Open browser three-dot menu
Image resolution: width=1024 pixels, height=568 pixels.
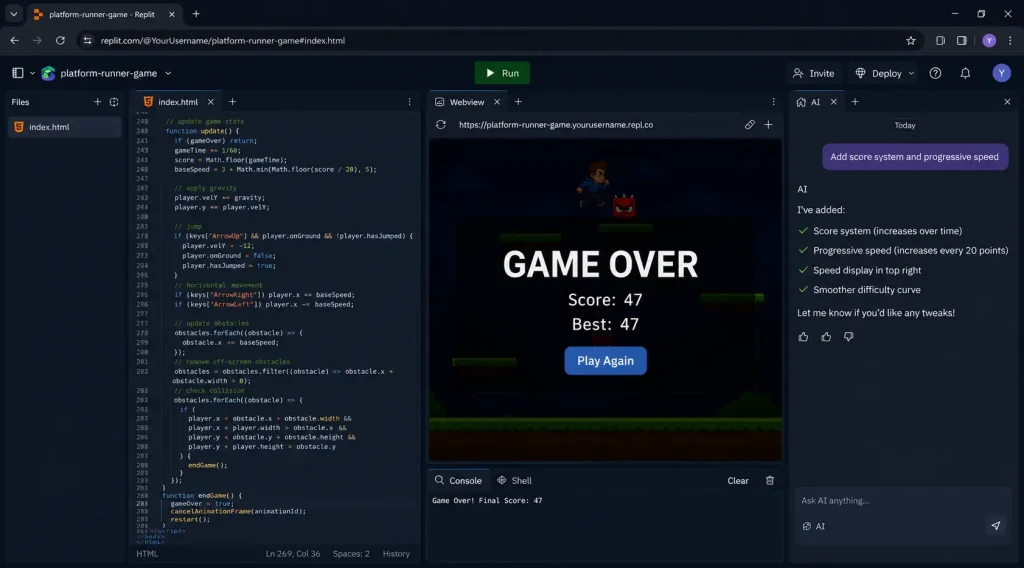click(1010, 40)
